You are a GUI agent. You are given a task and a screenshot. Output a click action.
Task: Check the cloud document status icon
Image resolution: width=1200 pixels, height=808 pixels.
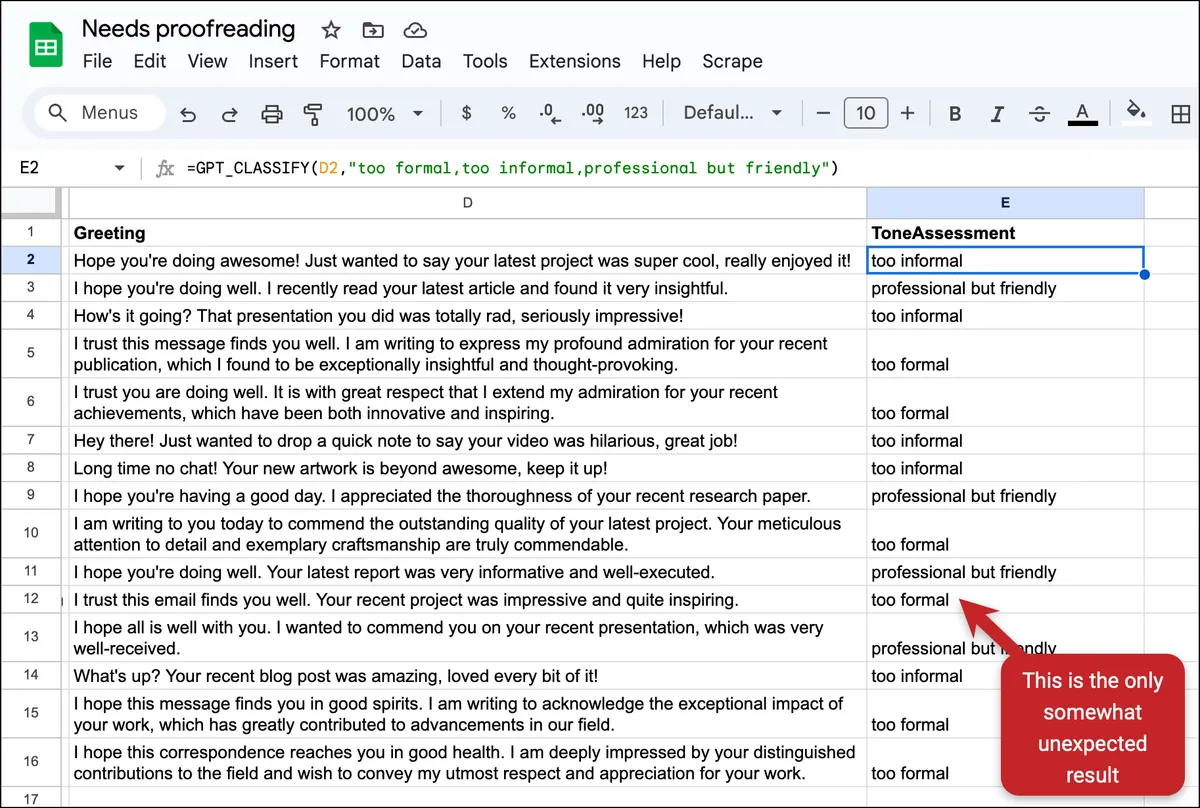(x=416, y=30)
